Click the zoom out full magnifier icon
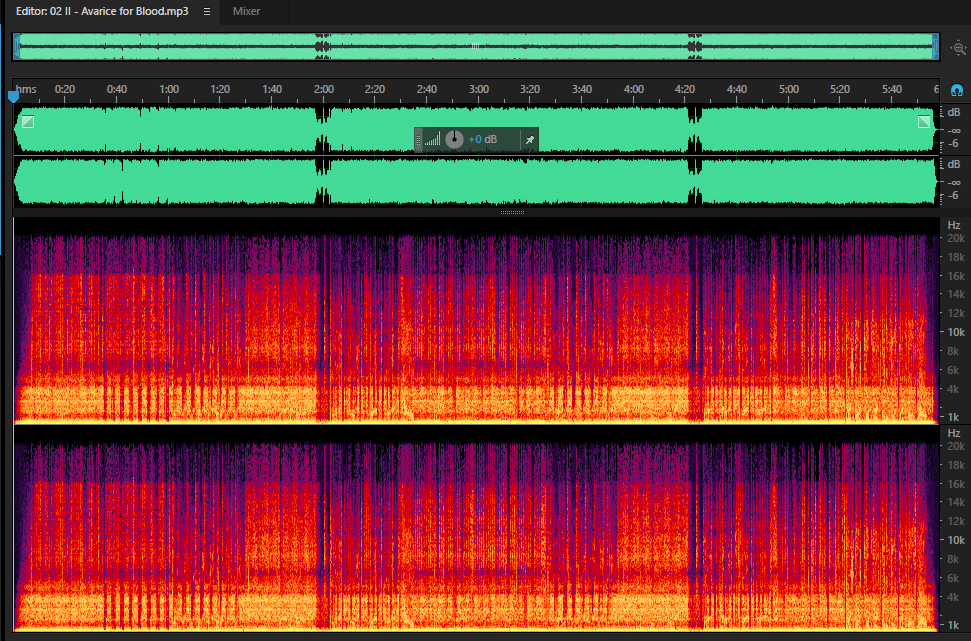 (x=959, y=48)
